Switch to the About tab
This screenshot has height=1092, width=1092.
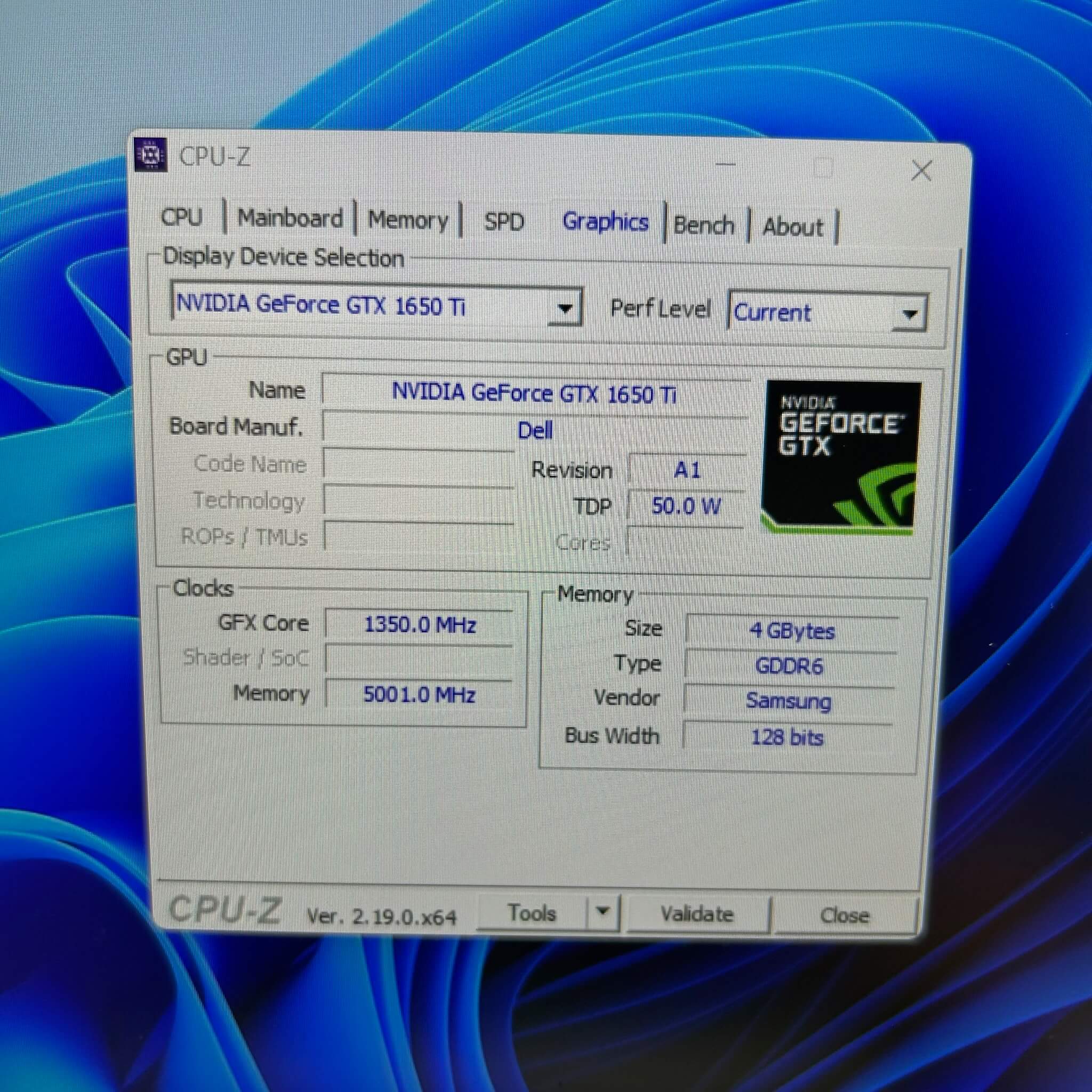[793, 227]
